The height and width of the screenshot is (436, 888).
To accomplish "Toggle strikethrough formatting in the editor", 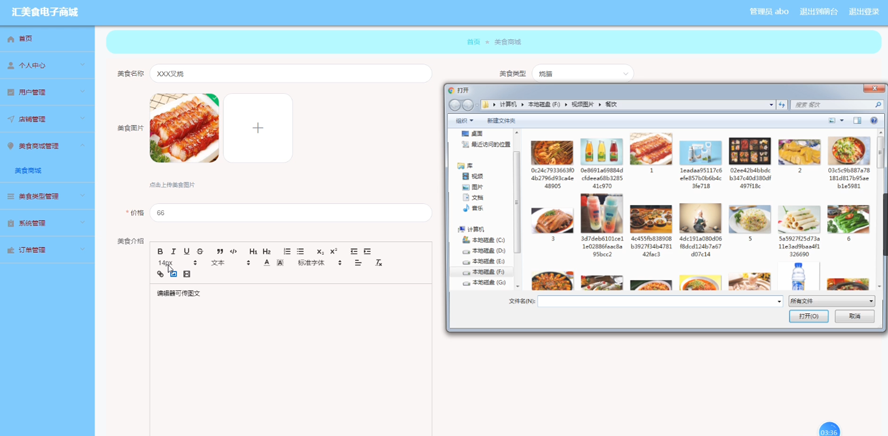I will tap(200, 251).
